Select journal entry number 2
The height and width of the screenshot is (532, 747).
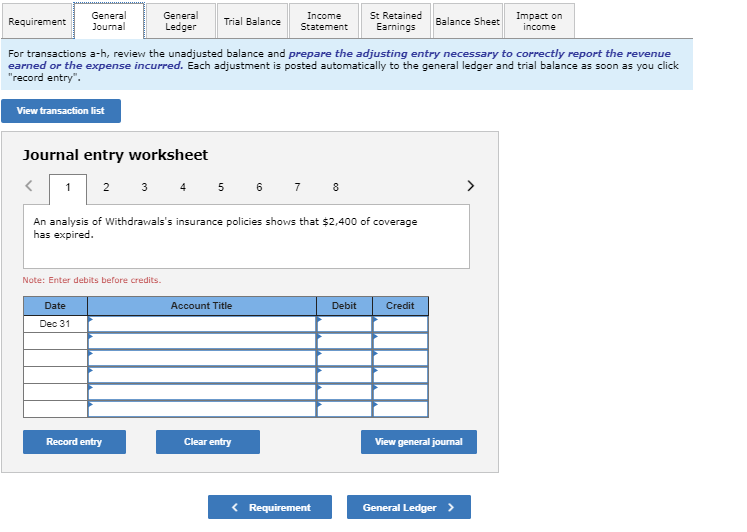(106, 188)
